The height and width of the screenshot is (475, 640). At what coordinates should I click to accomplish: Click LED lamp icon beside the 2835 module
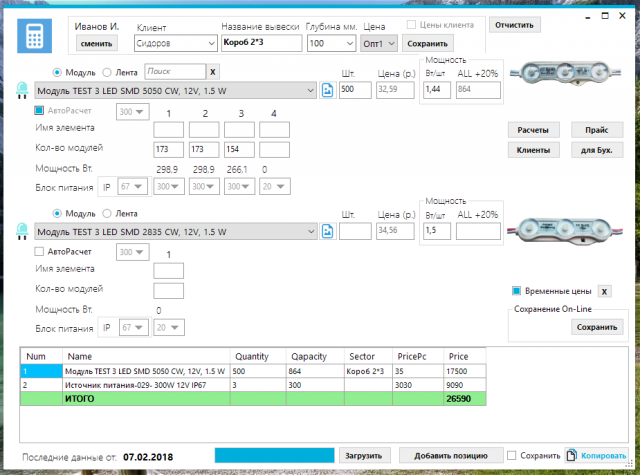pos(22,231)
